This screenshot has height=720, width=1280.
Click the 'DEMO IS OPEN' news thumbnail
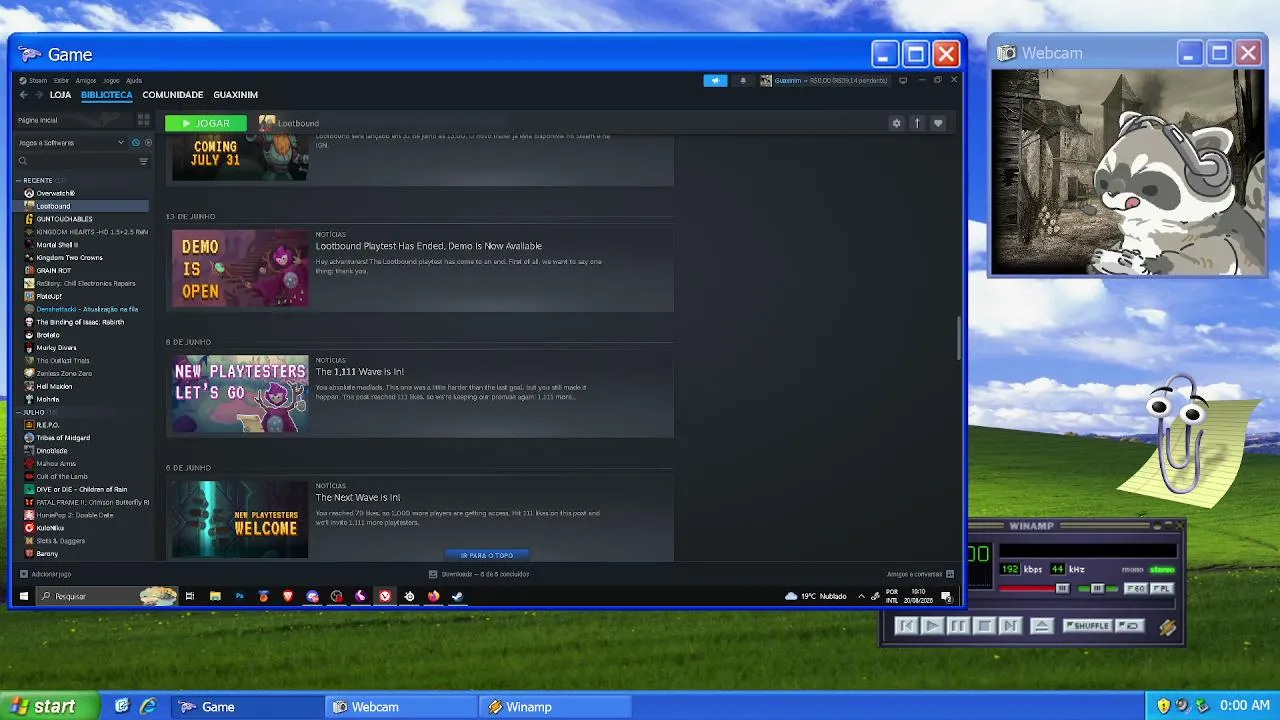coord(240,269)
